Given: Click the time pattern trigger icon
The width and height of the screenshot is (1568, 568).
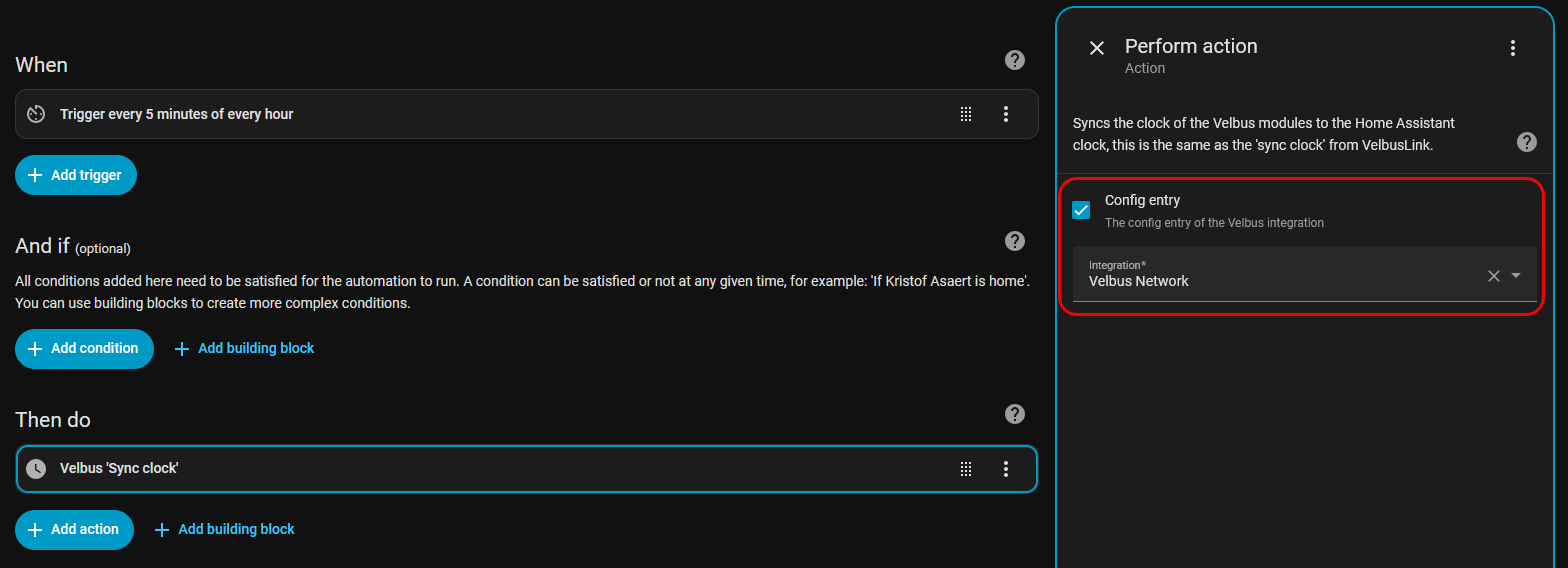Looking at the screenshot, I should coord(36,114).
